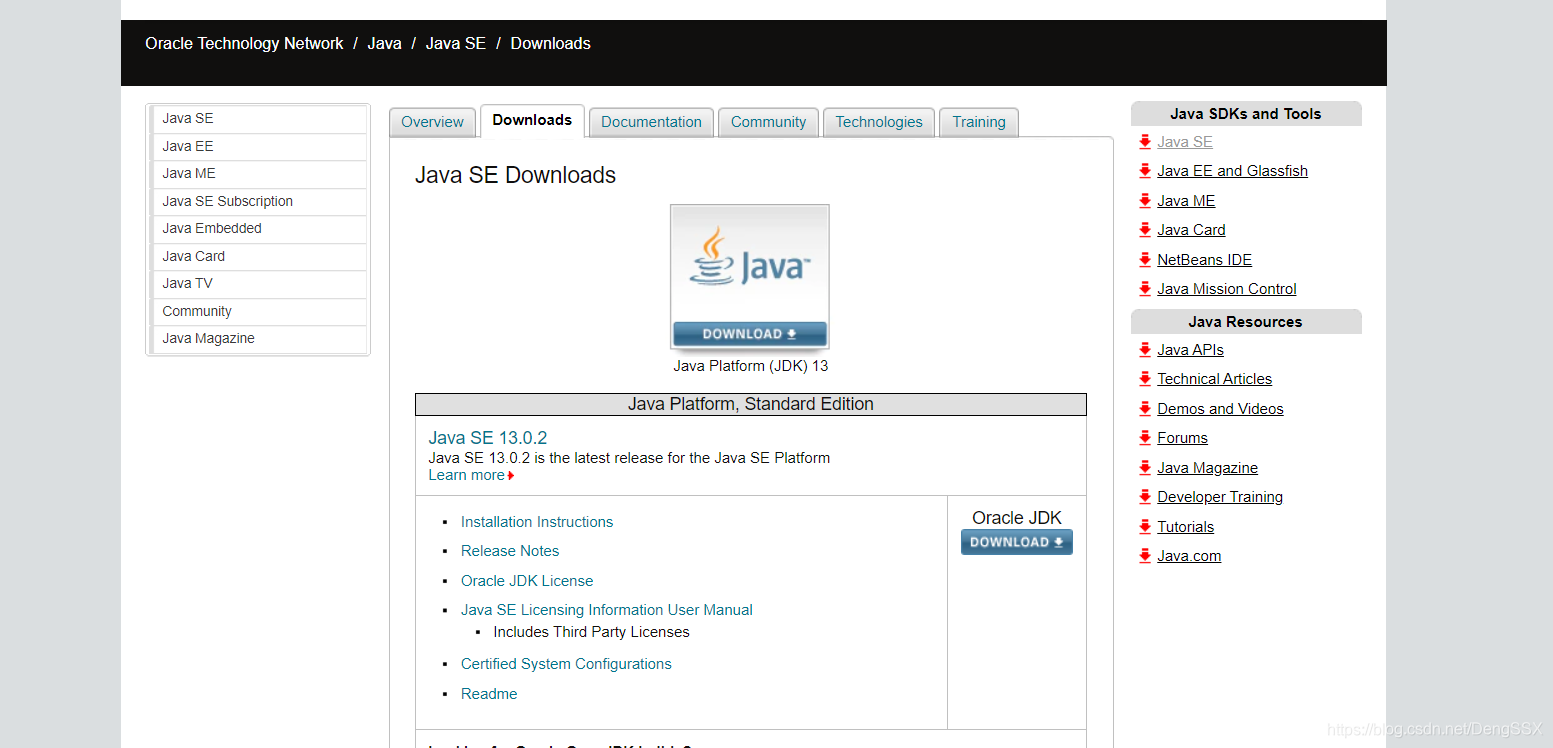Open Java SE Subscription sidebar item
The height and width of the screenshot is (748, 1553).
[x=258, y=202]
